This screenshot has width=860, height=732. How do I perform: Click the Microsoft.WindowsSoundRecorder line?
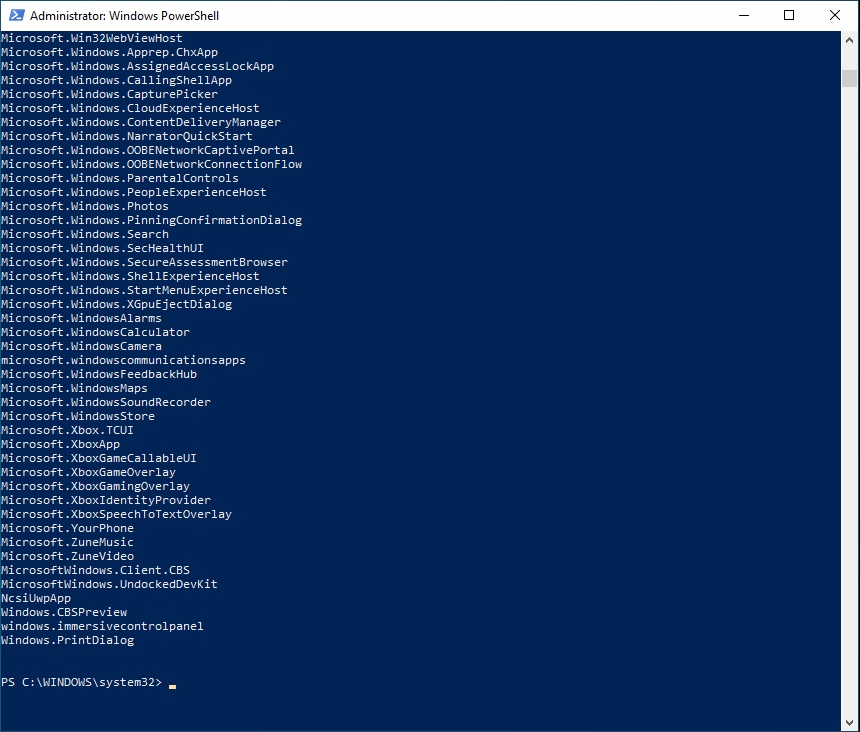tap(106, 402)
